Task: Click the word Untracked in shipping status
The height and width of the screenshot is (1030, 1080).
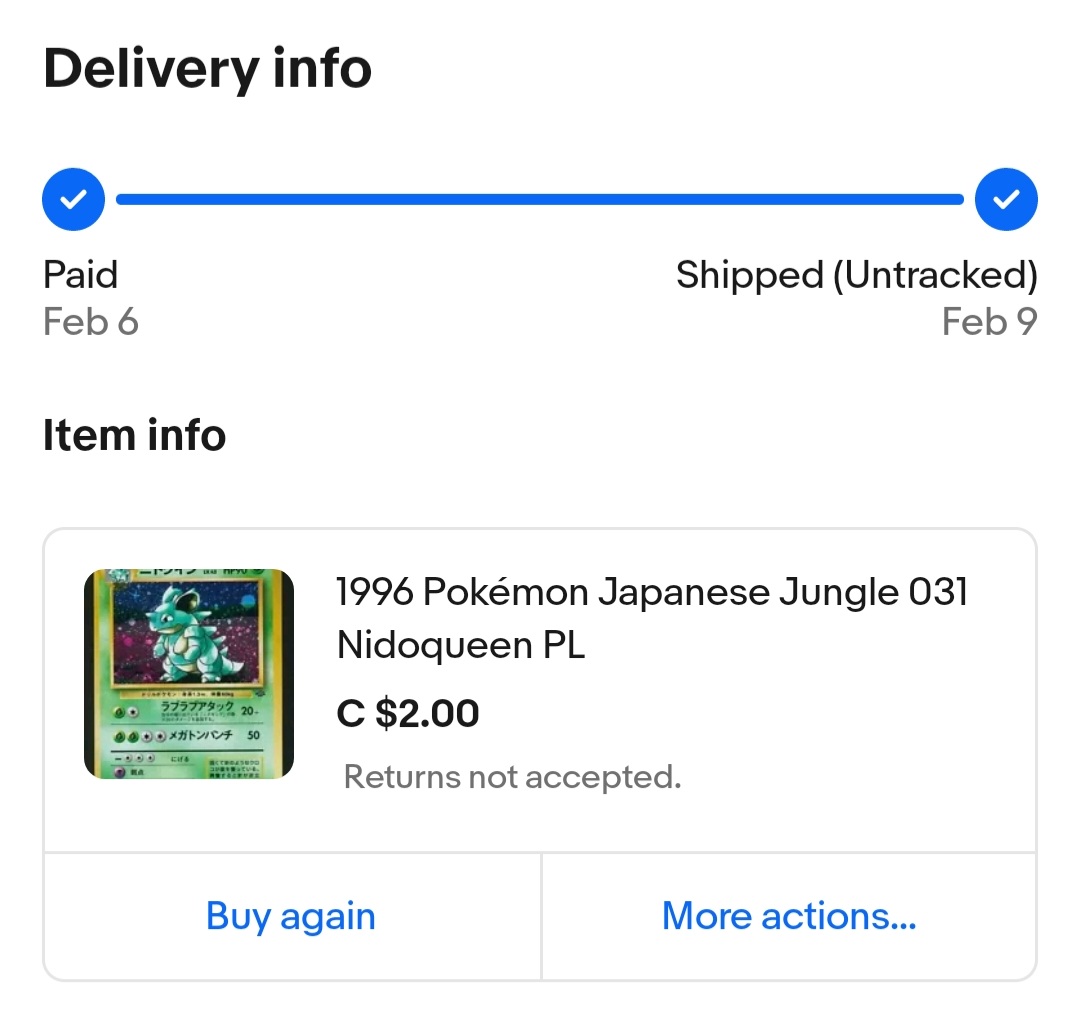Action: 936,275
